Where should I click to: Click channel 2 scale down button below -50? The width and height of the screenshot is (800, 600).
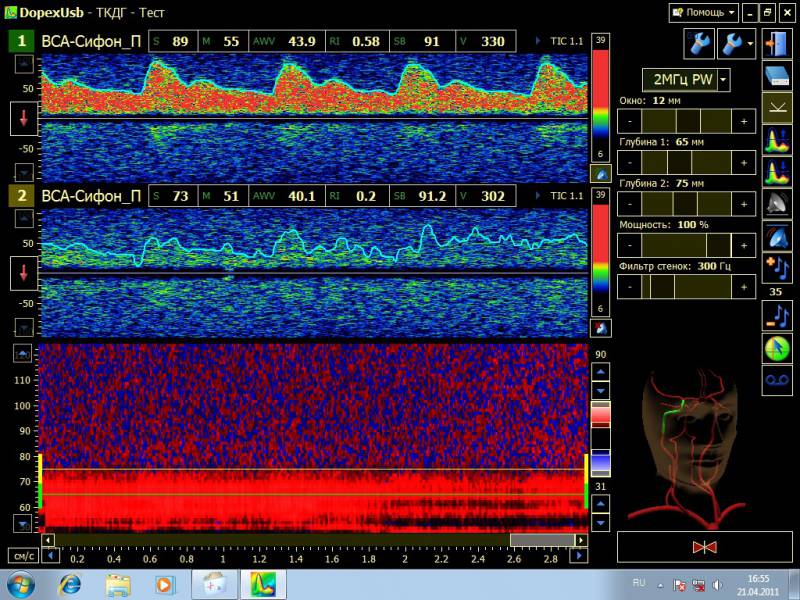[x=24, y=327]
